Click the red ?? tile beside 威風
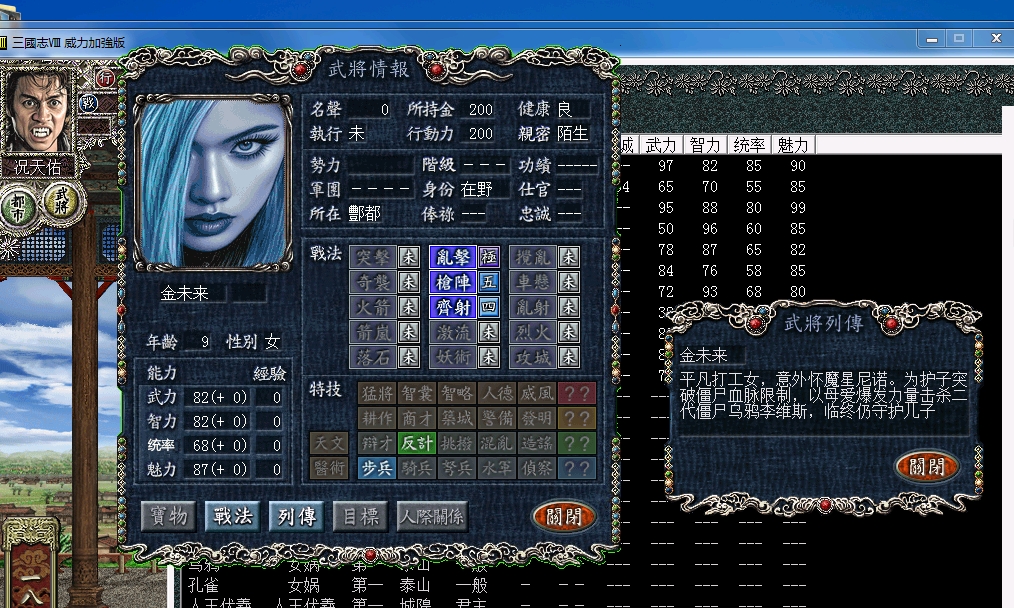 coord(577,393)
